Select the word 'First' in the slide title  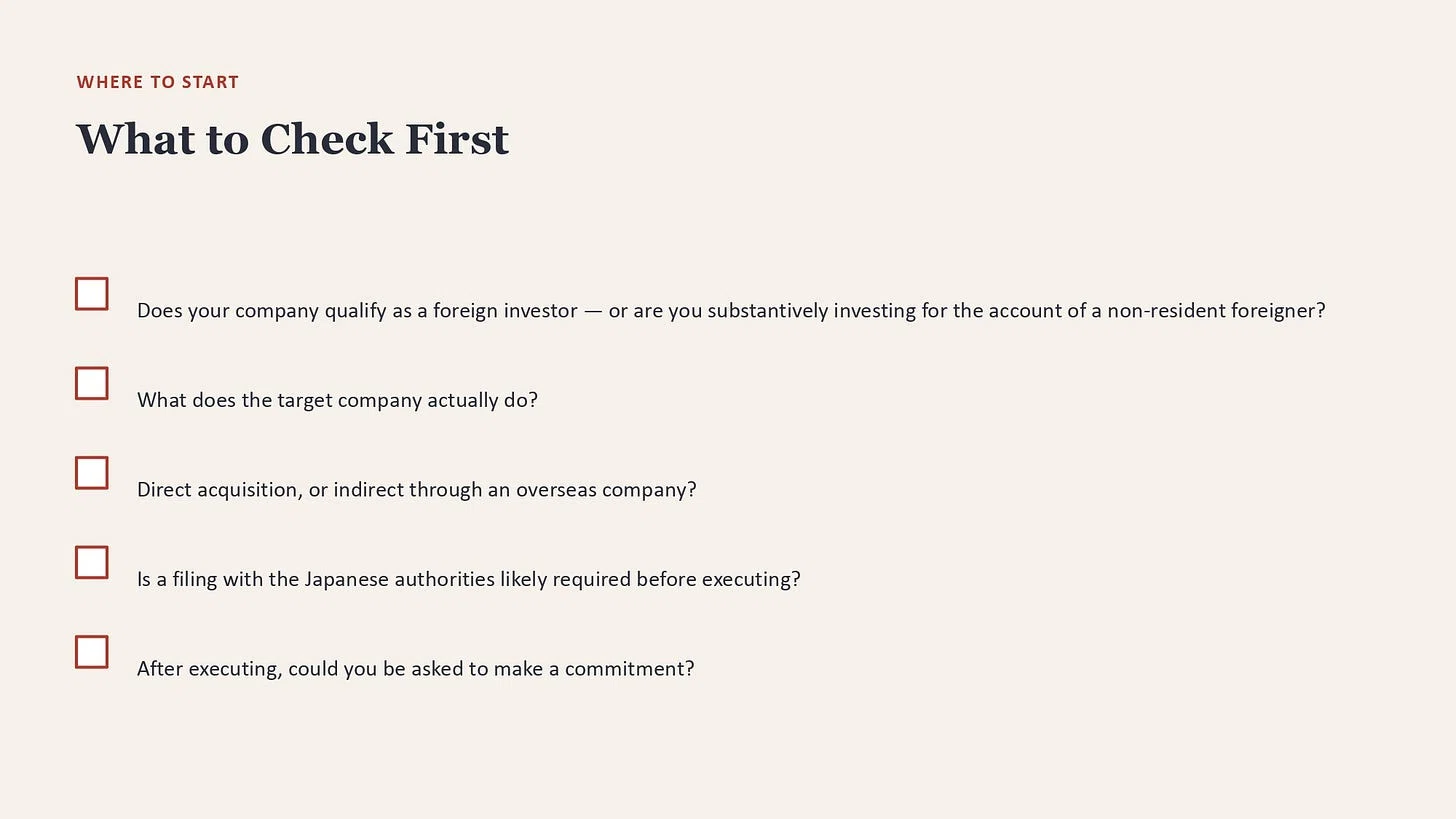[x=457, y=139]
